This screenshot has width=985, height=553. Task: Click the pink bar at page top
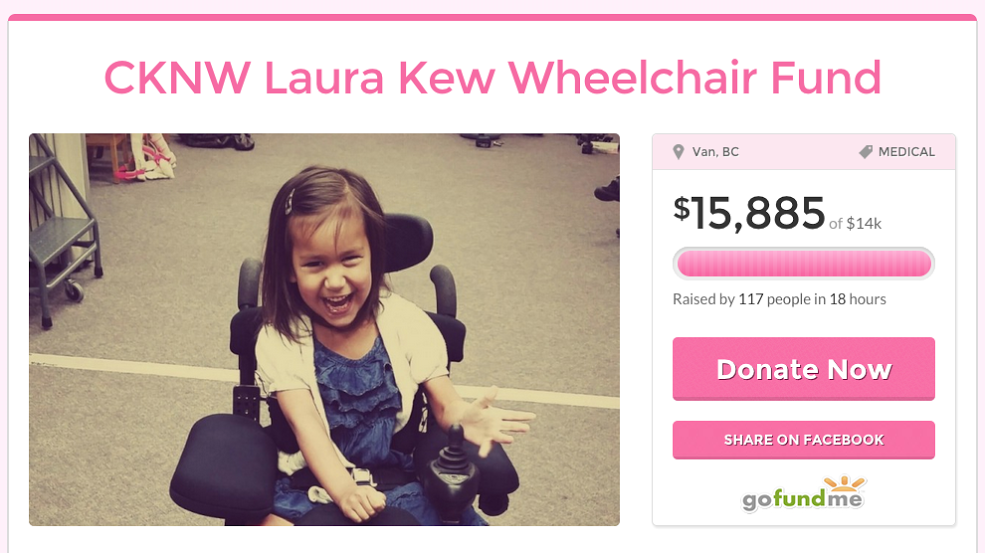coord(492,18)
